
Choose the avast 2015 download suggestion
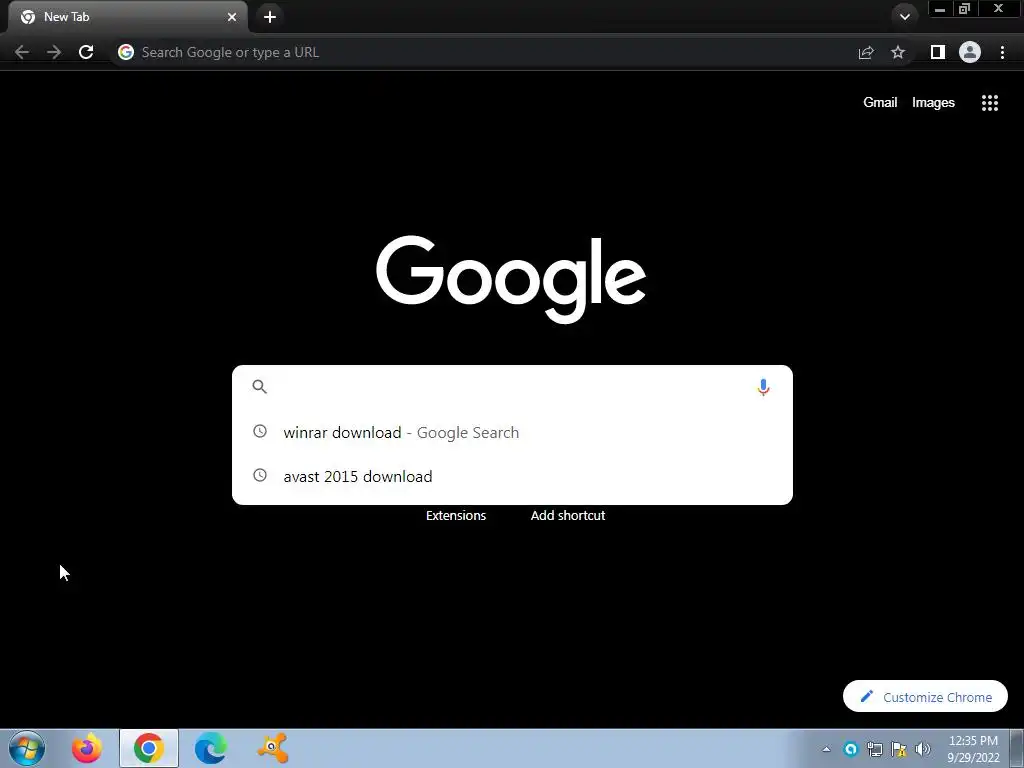512,476
